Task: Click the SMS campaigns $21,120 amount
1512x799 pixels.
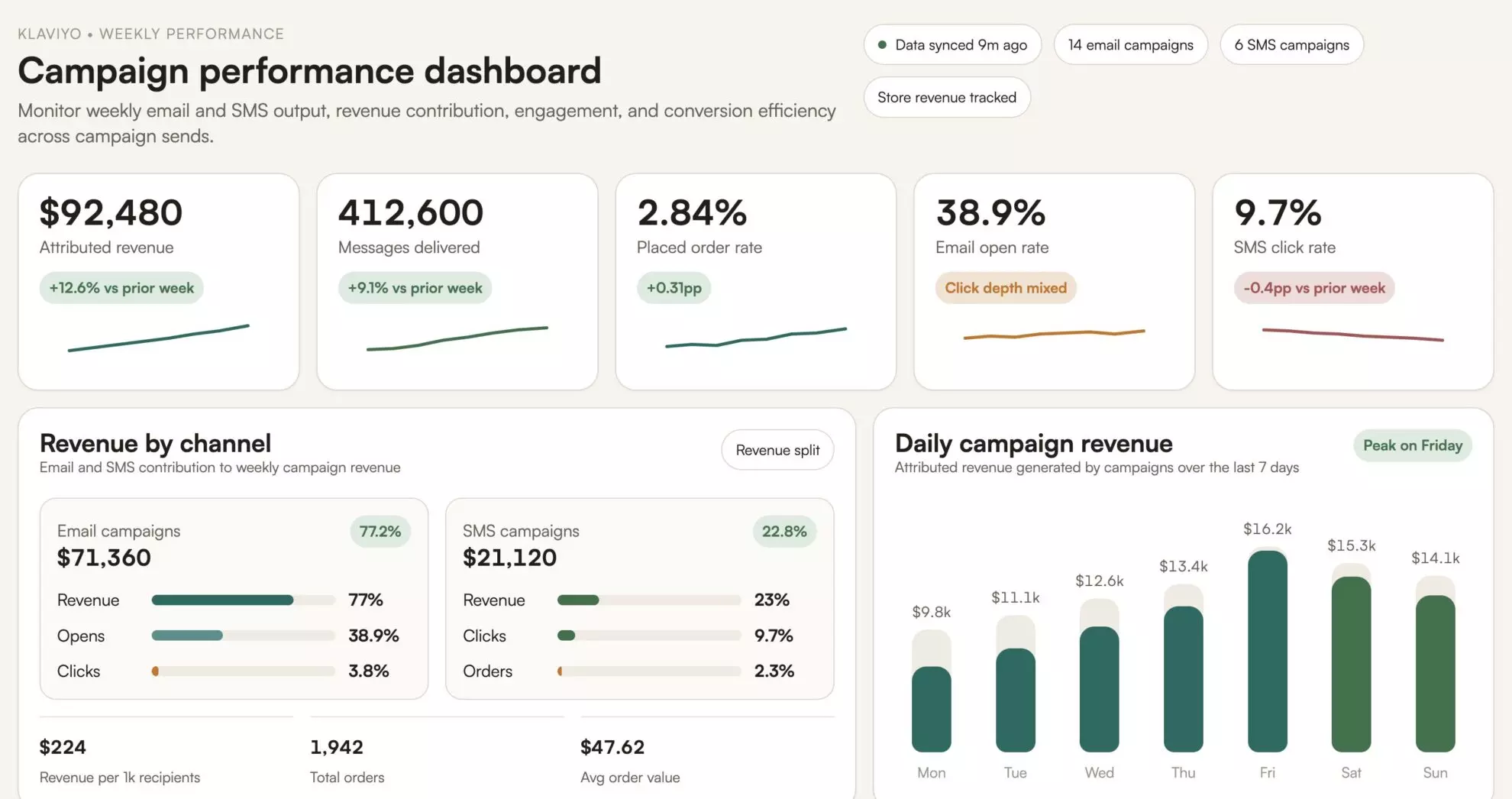Action: coord(509,558)
